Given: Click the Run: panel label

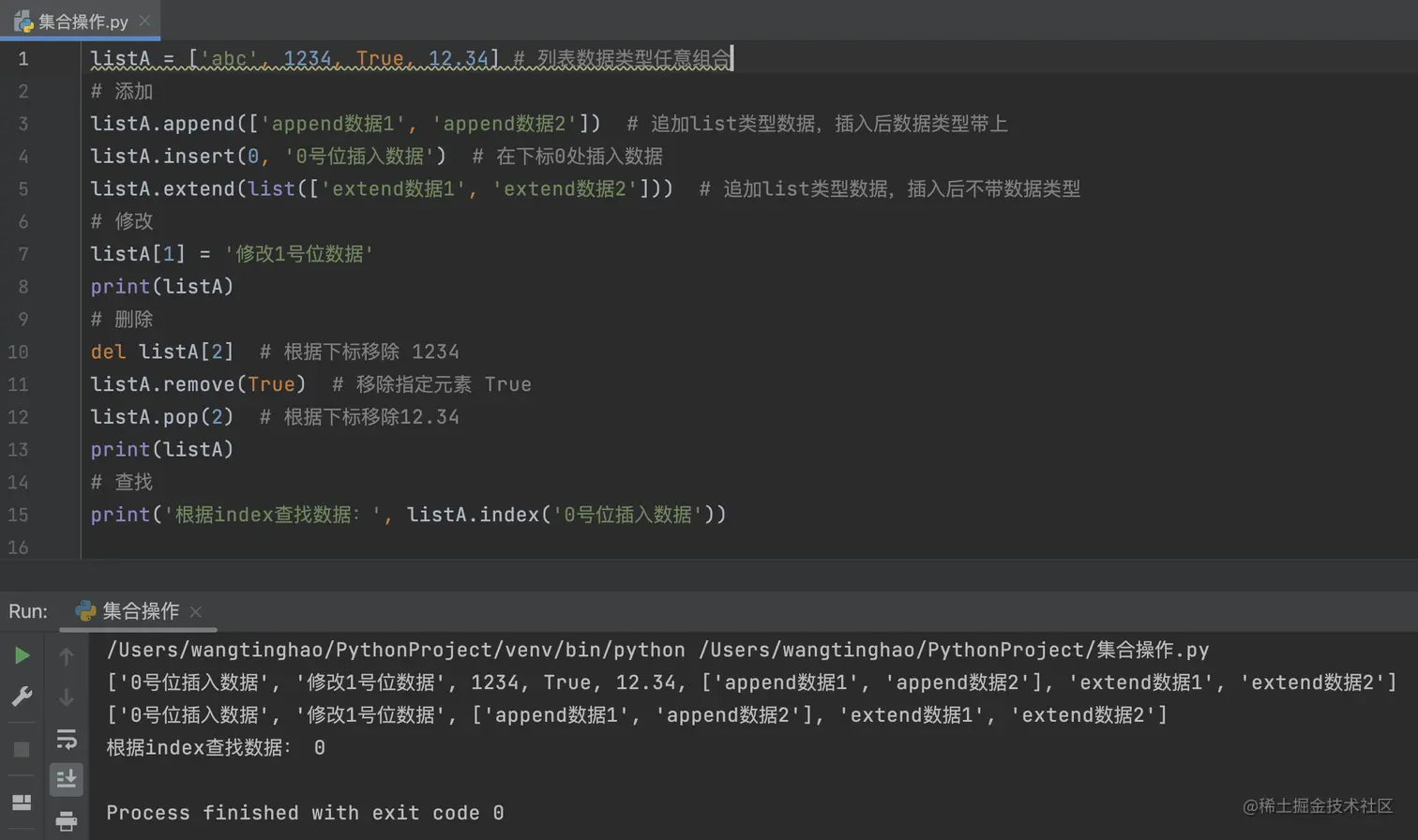Looking at the screenshot, I should tap(28, 611).
